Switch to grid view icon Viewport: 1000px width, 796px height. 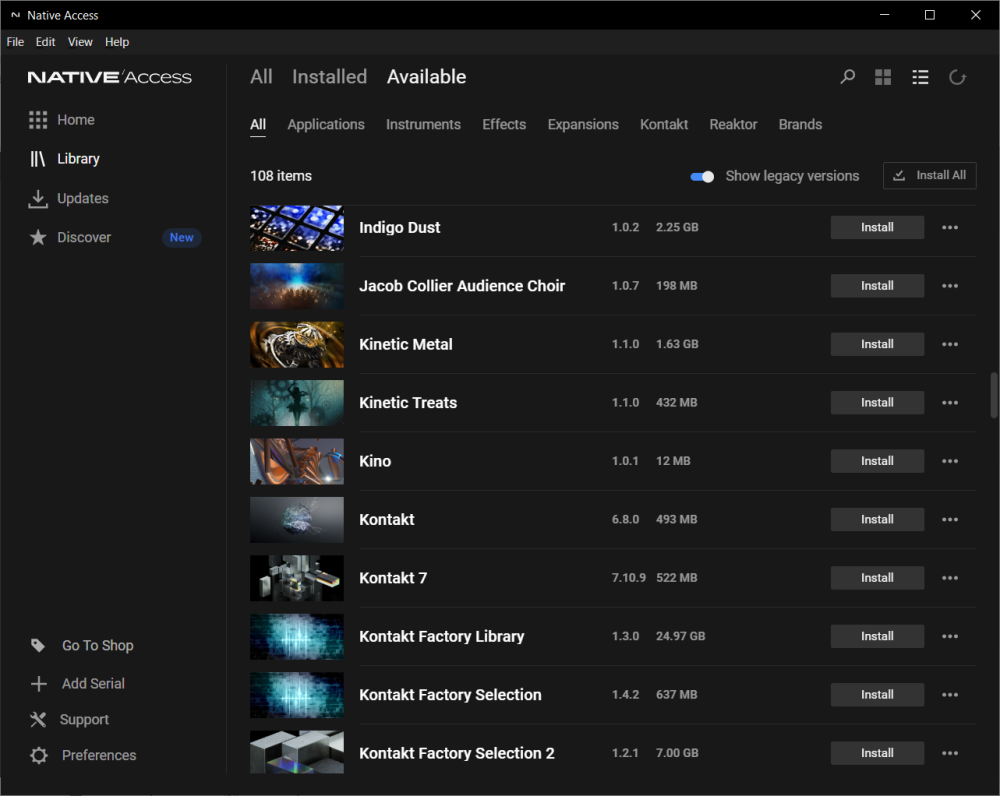(883, 77)
